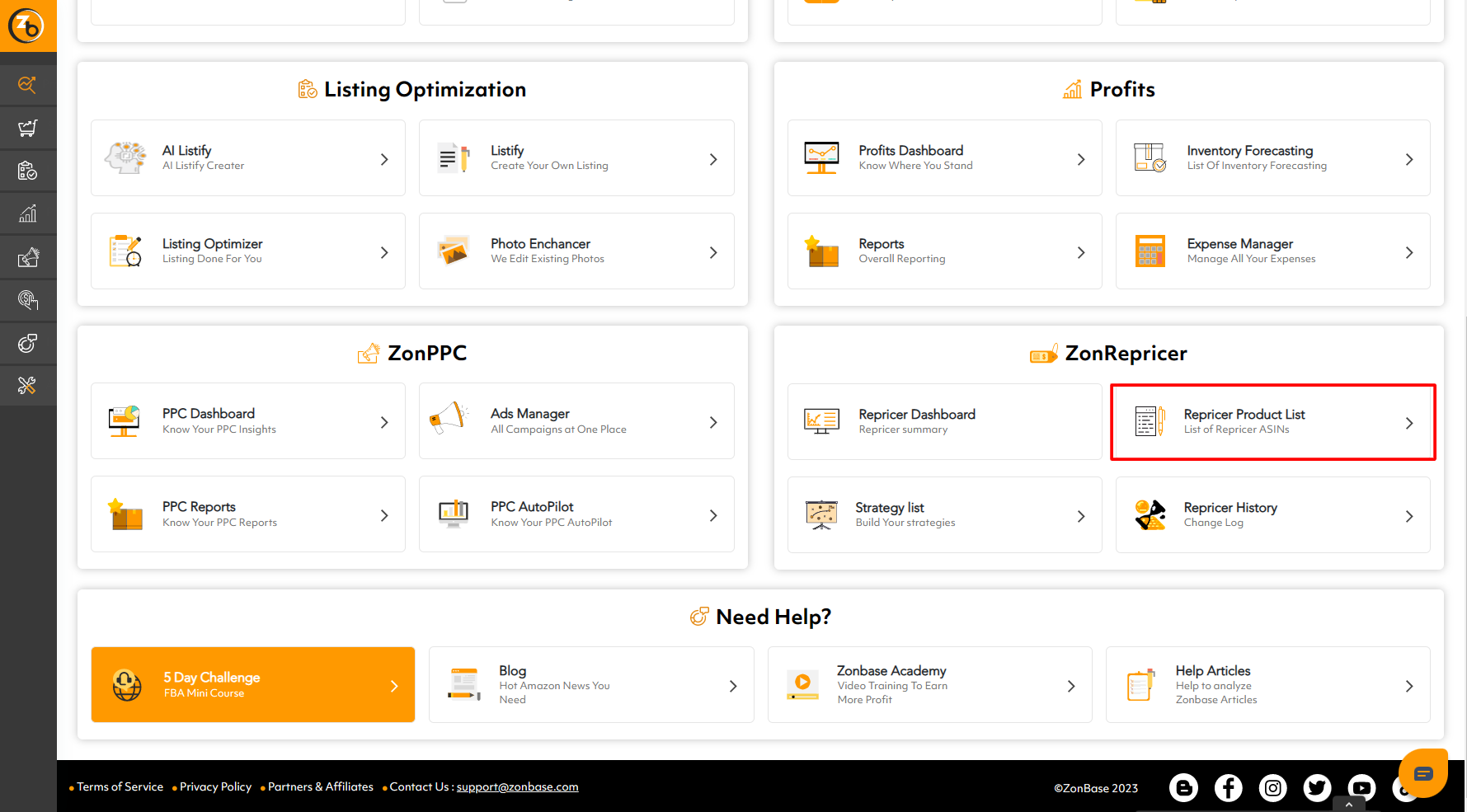Screen dimensions: 1467x812
Task: Open the Privacy Policy link
Action: [x=216, y=787]
